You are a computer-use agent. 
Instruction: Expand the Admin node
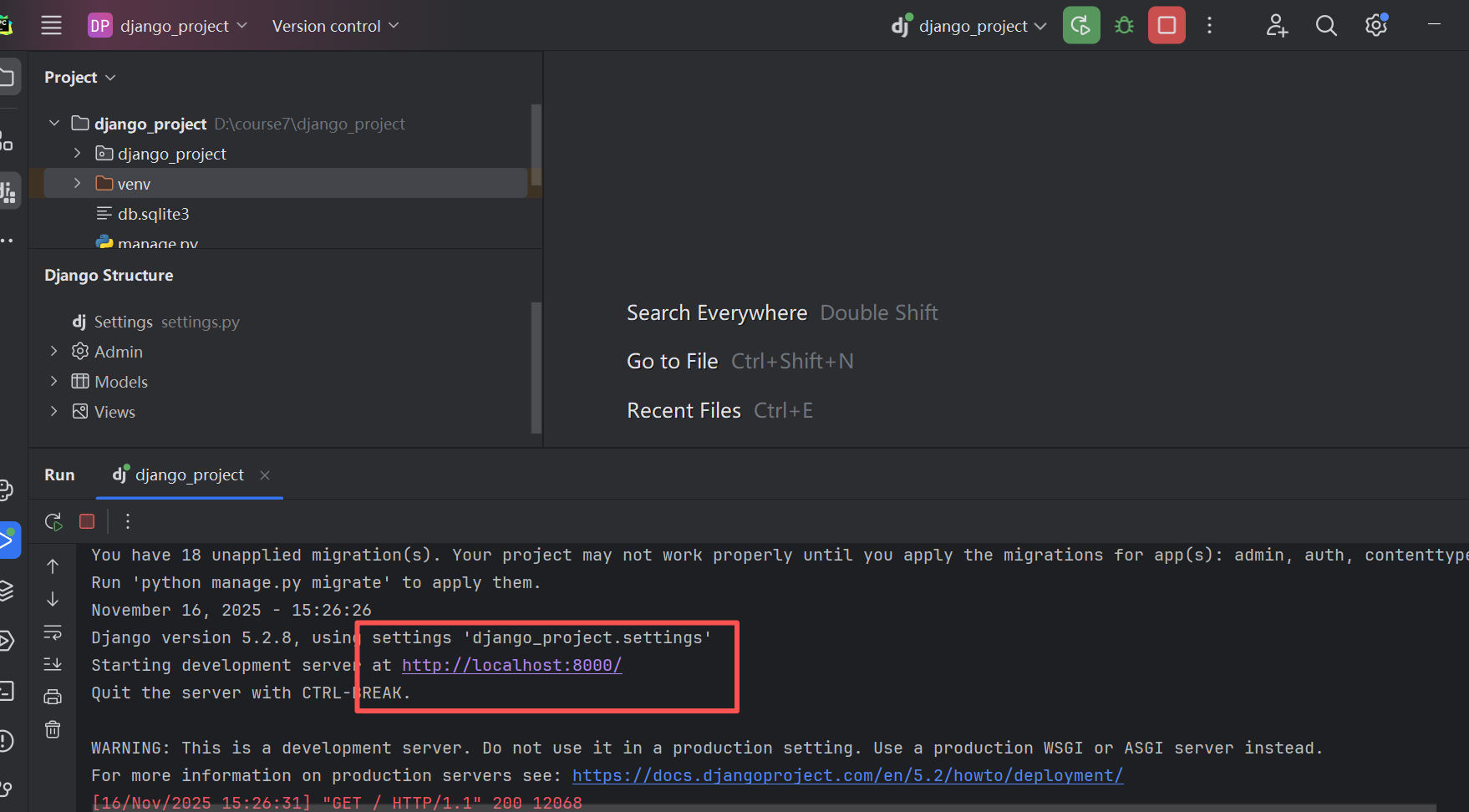click(x=54, y=352)
